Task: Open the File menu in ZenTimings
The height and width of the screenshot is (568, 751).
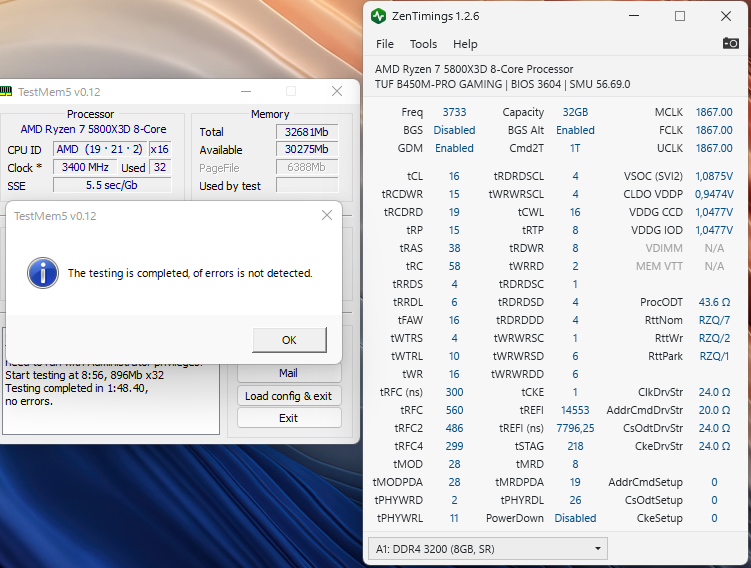Action: pos(385,44)
